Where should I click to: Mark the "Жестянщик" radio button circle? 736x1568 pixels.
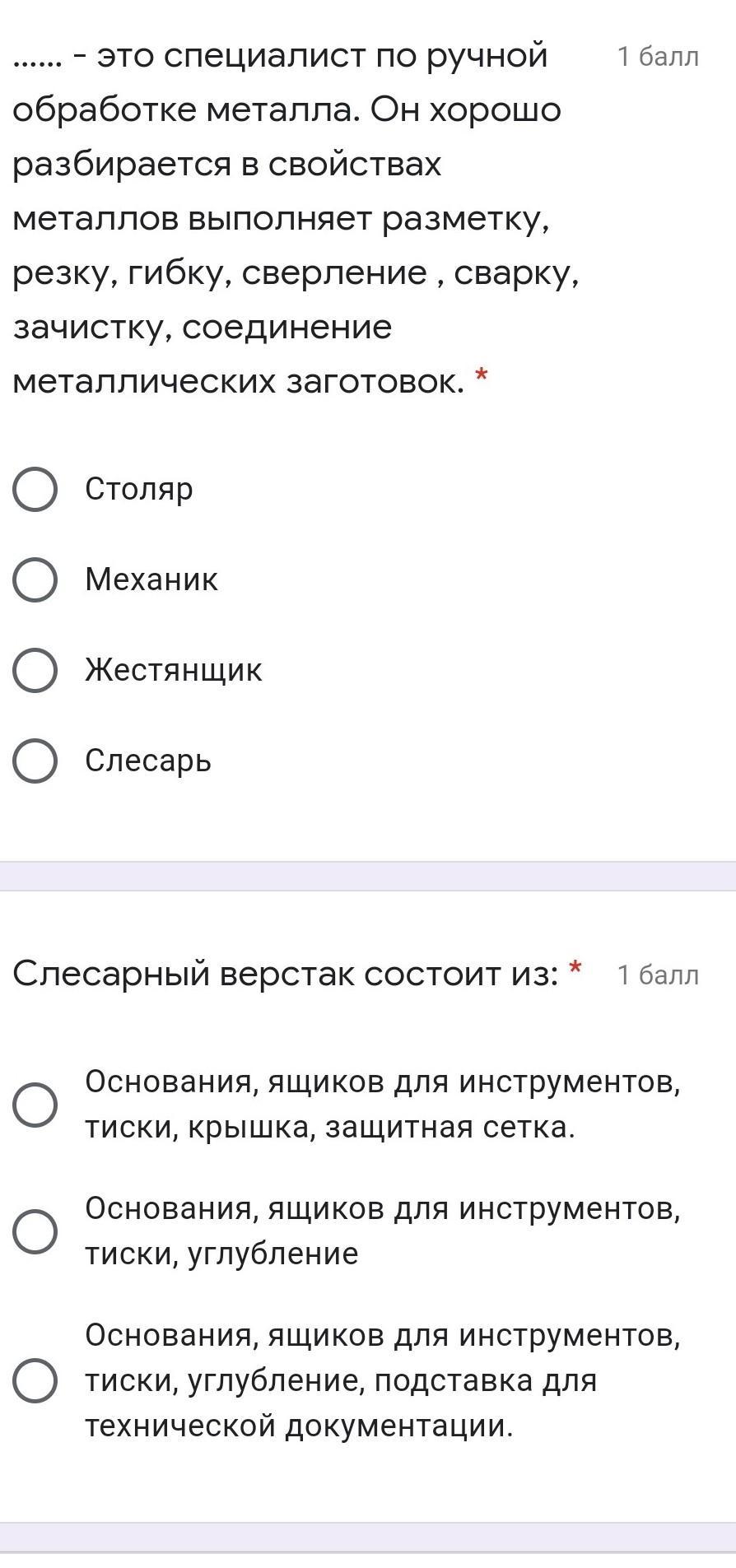pyautogui.click(x=35, y=671)
